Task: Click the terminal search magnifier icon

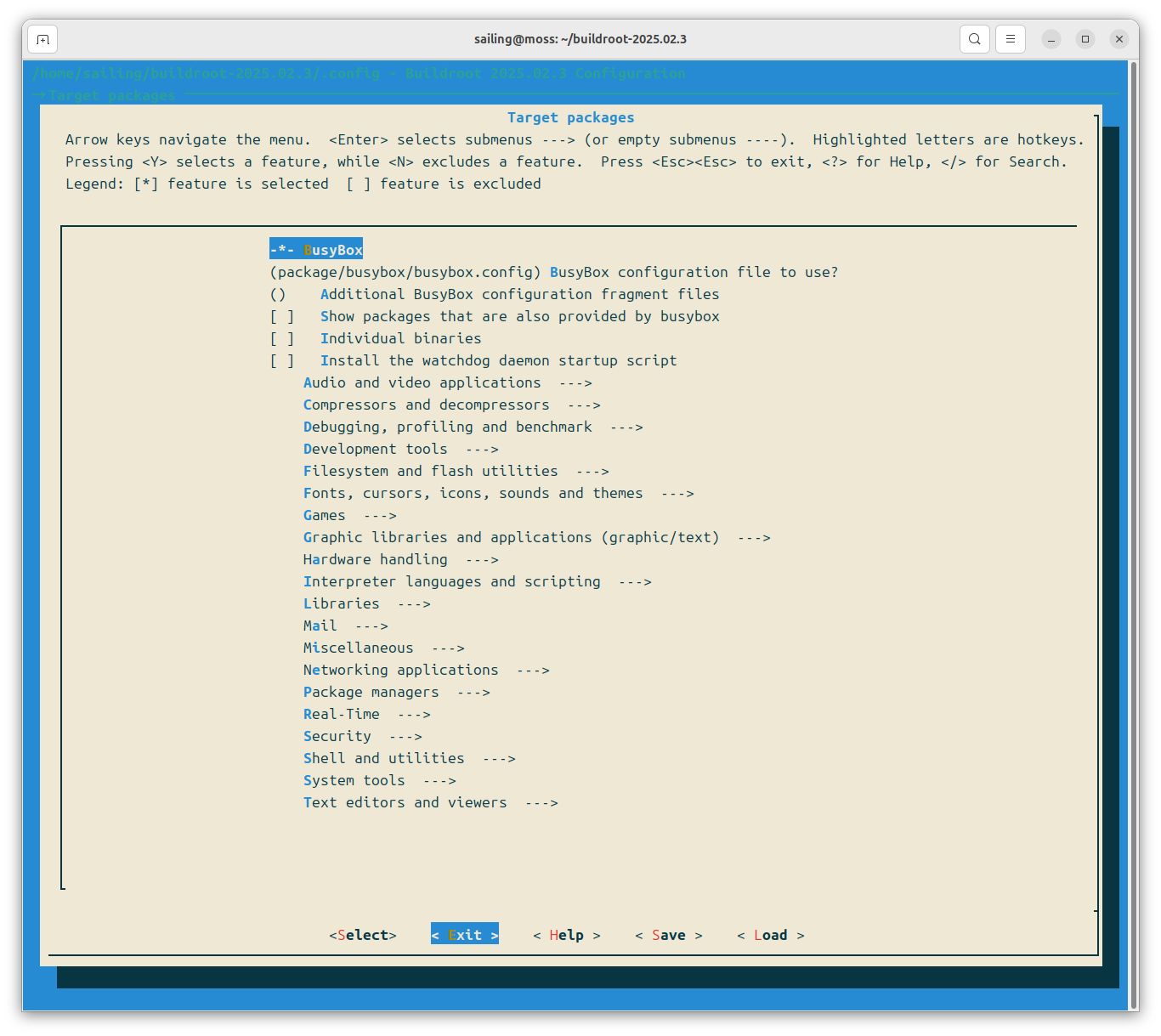Action: point(975,39)
